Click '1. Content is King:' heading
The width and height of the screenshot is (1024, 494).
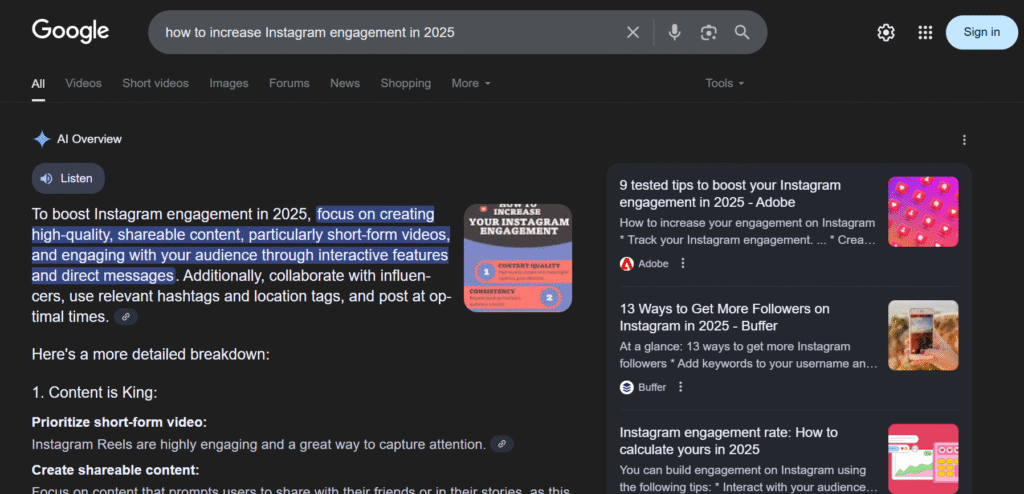(x=95, y=393)
